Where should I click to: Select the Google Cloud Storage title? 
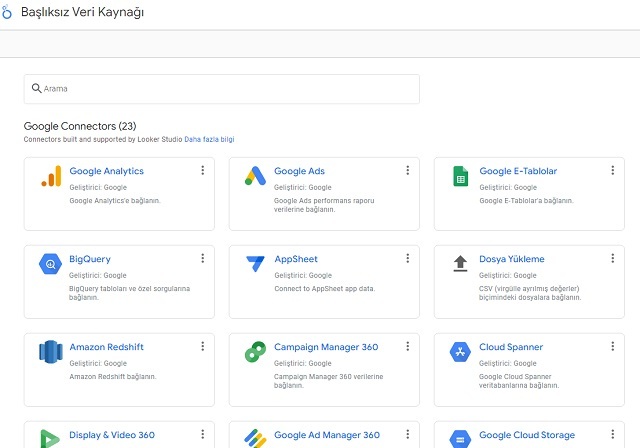pyautogui.click(x=527, y=435)
